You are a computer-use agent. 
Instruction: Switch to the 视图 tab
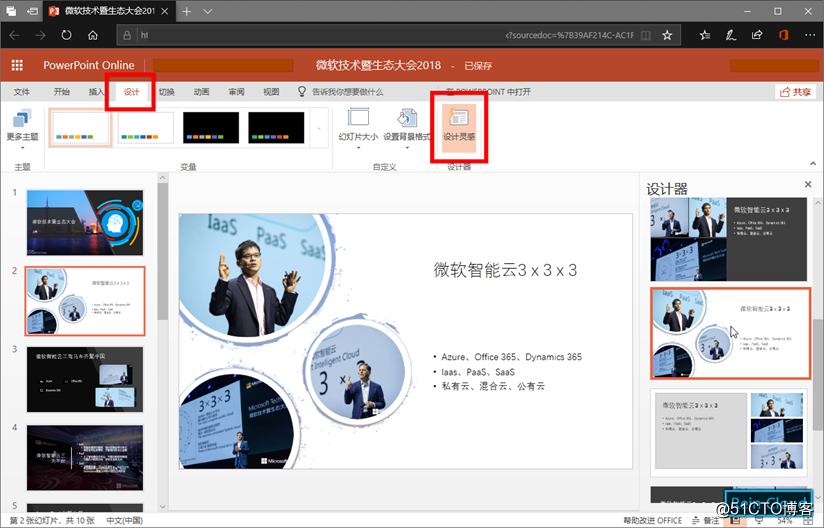[271, 92]
